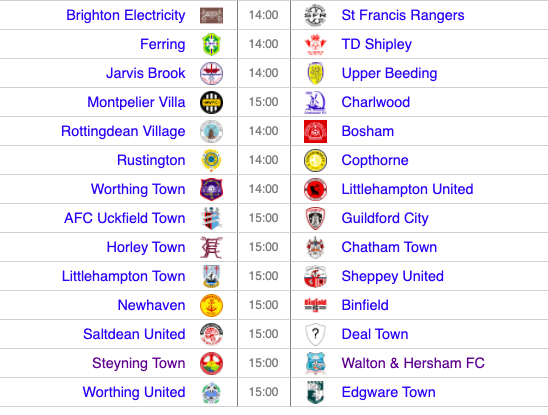Click the 15:00 kickoff time for Saltdean United

click(264, 334)
